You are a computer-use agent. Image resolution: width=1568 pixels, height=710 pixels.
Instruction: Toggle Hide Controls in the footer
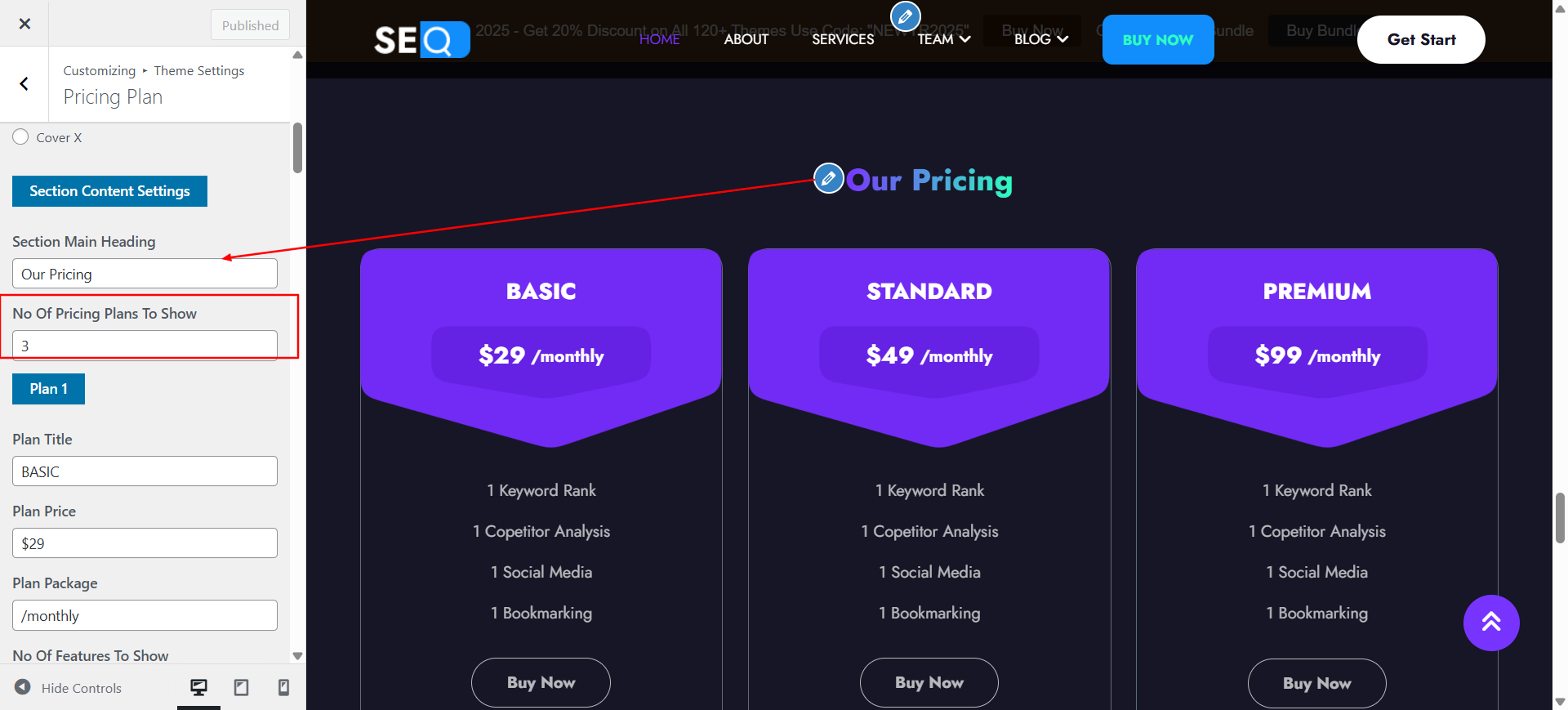[x=69, y=687]
